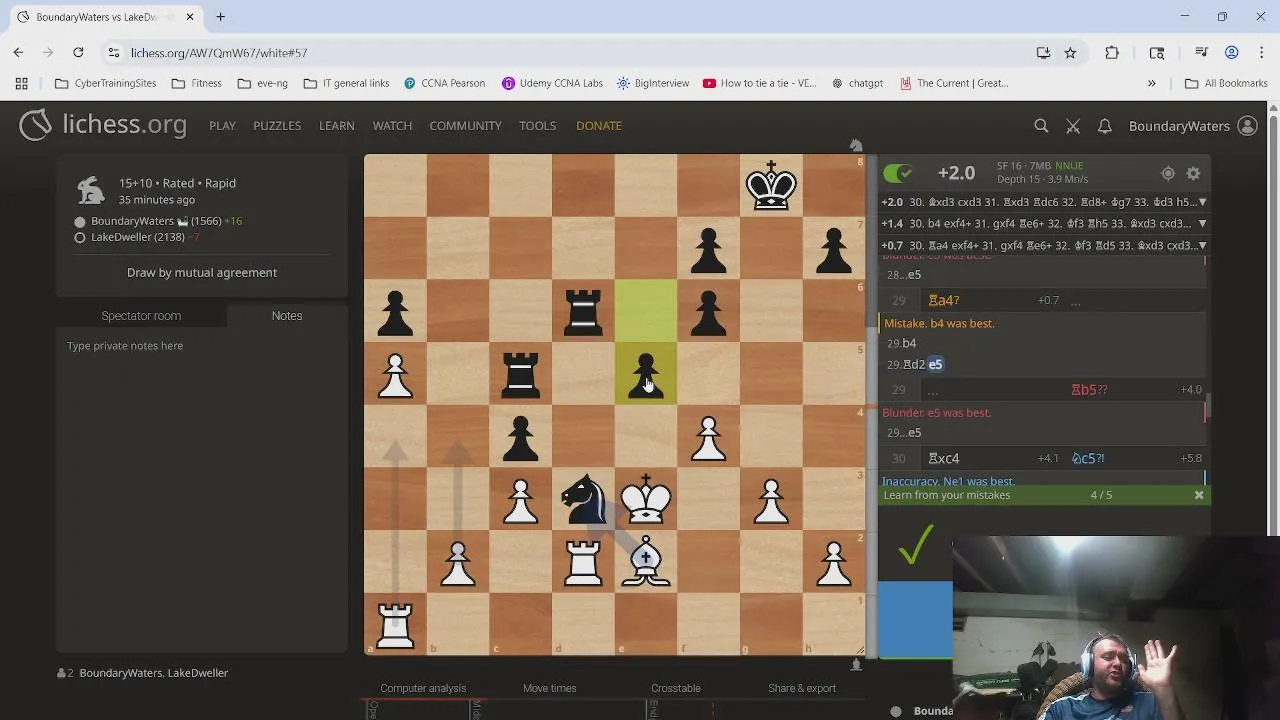The image size is (1280, 720).
Task: Click the engine target/go-deeper icon
Action: click(1168, 174)
